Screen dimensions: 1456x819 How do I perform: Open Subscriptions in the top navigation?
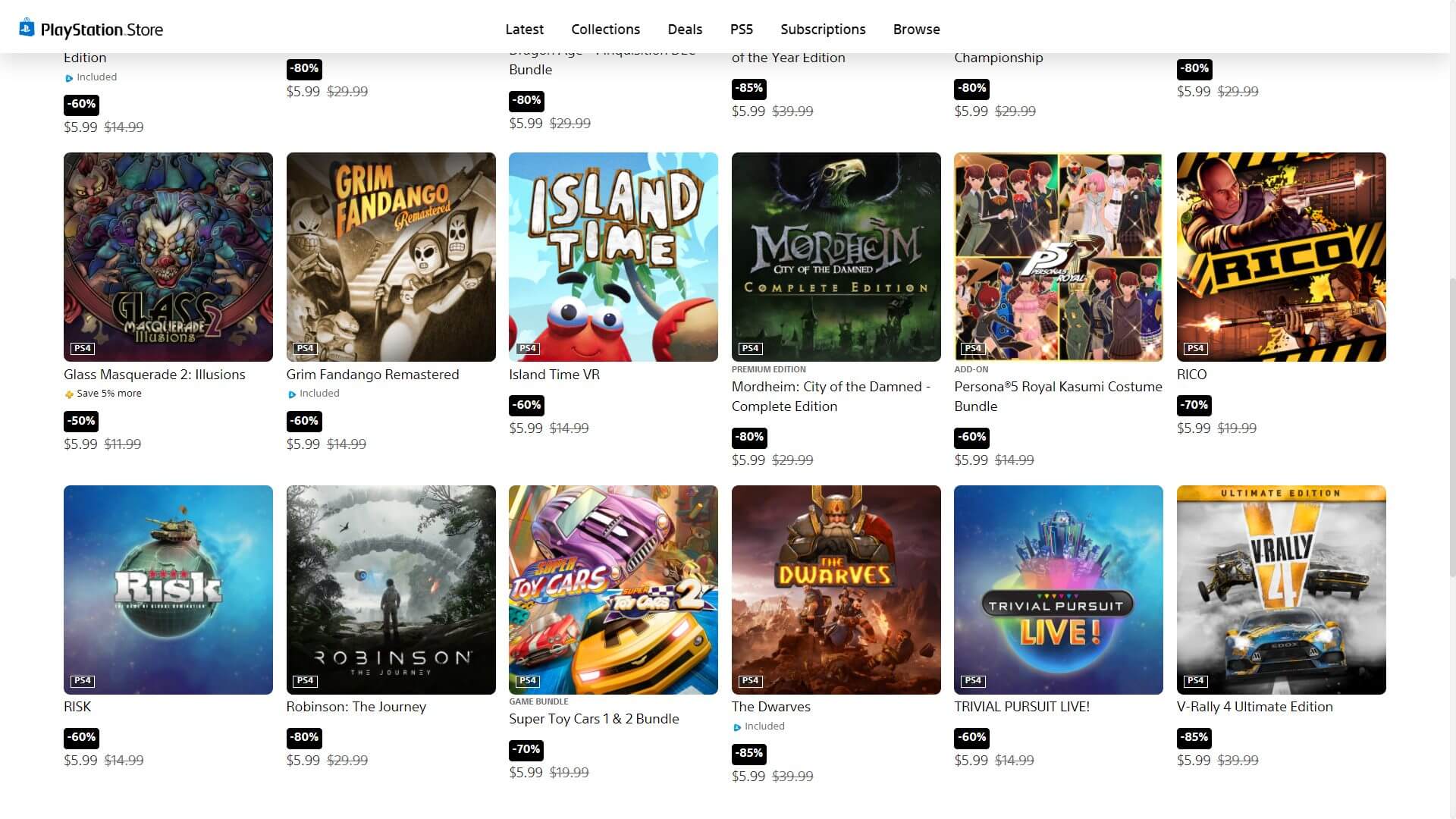[823, 30]
